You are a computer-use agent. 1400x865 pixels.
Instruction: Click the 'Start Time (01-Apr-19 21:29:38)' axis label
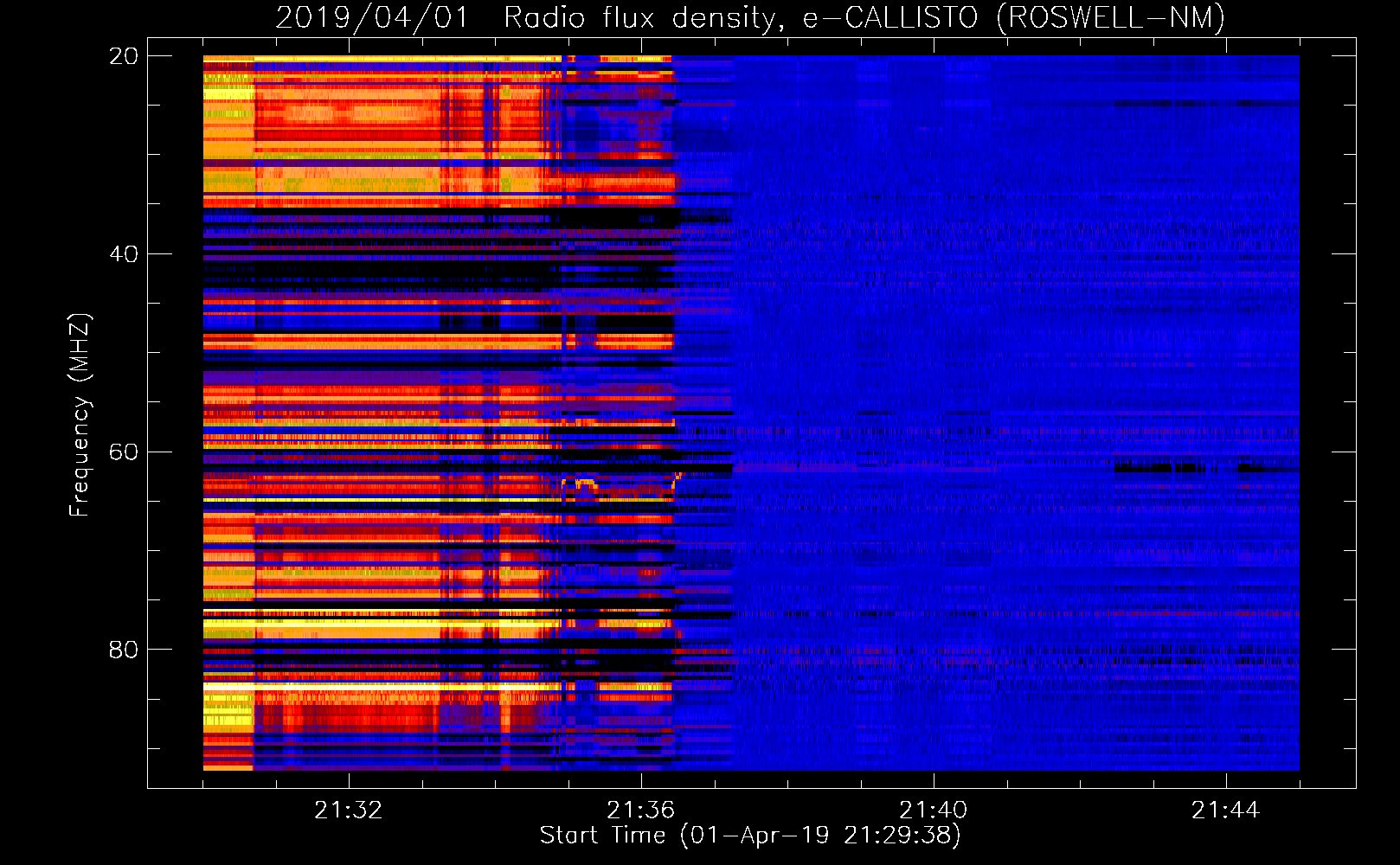click(750, 836)
